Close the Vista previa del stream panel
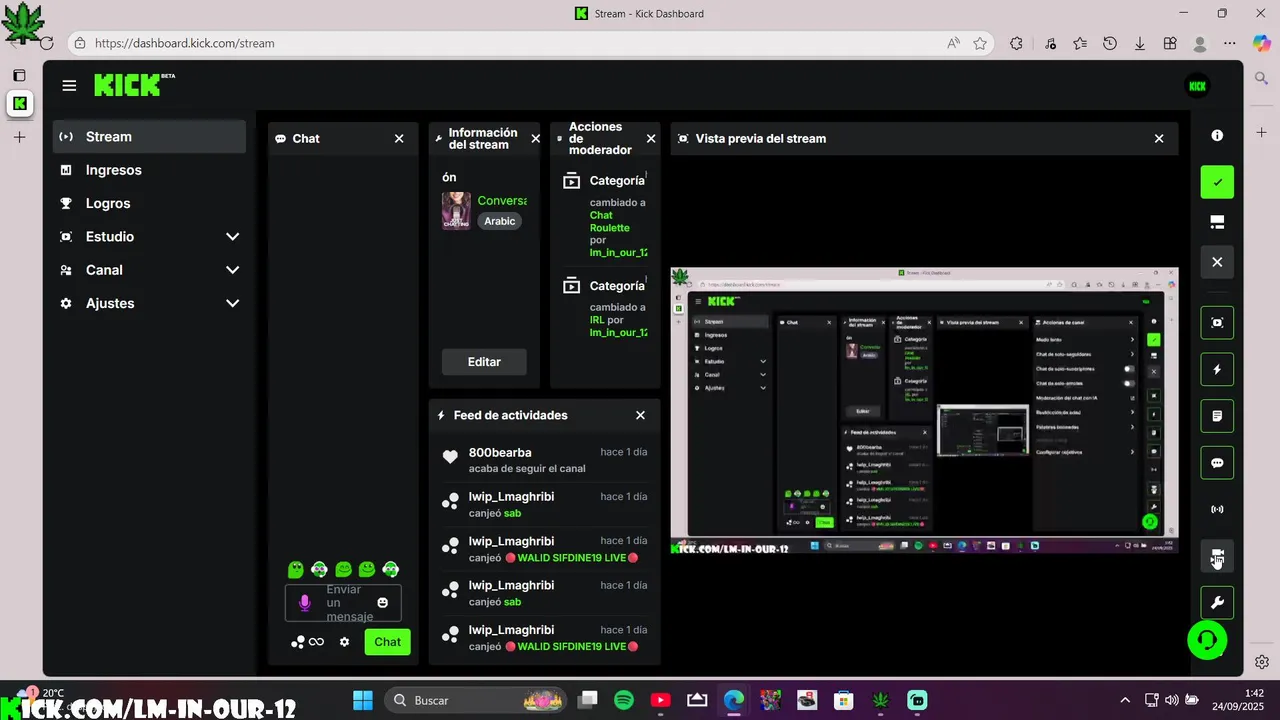This screenshot has width=1280, height=720. pos(1159,139)
